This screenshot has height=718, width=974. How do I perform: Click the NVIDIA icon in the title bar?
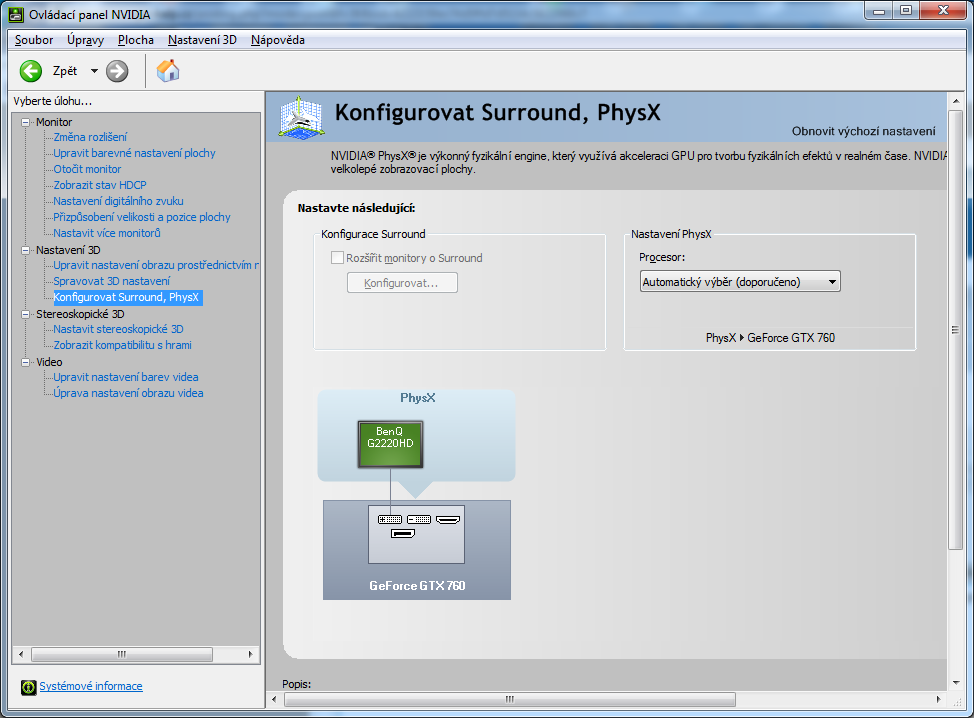pyautogui.click(x=16, y=14)
